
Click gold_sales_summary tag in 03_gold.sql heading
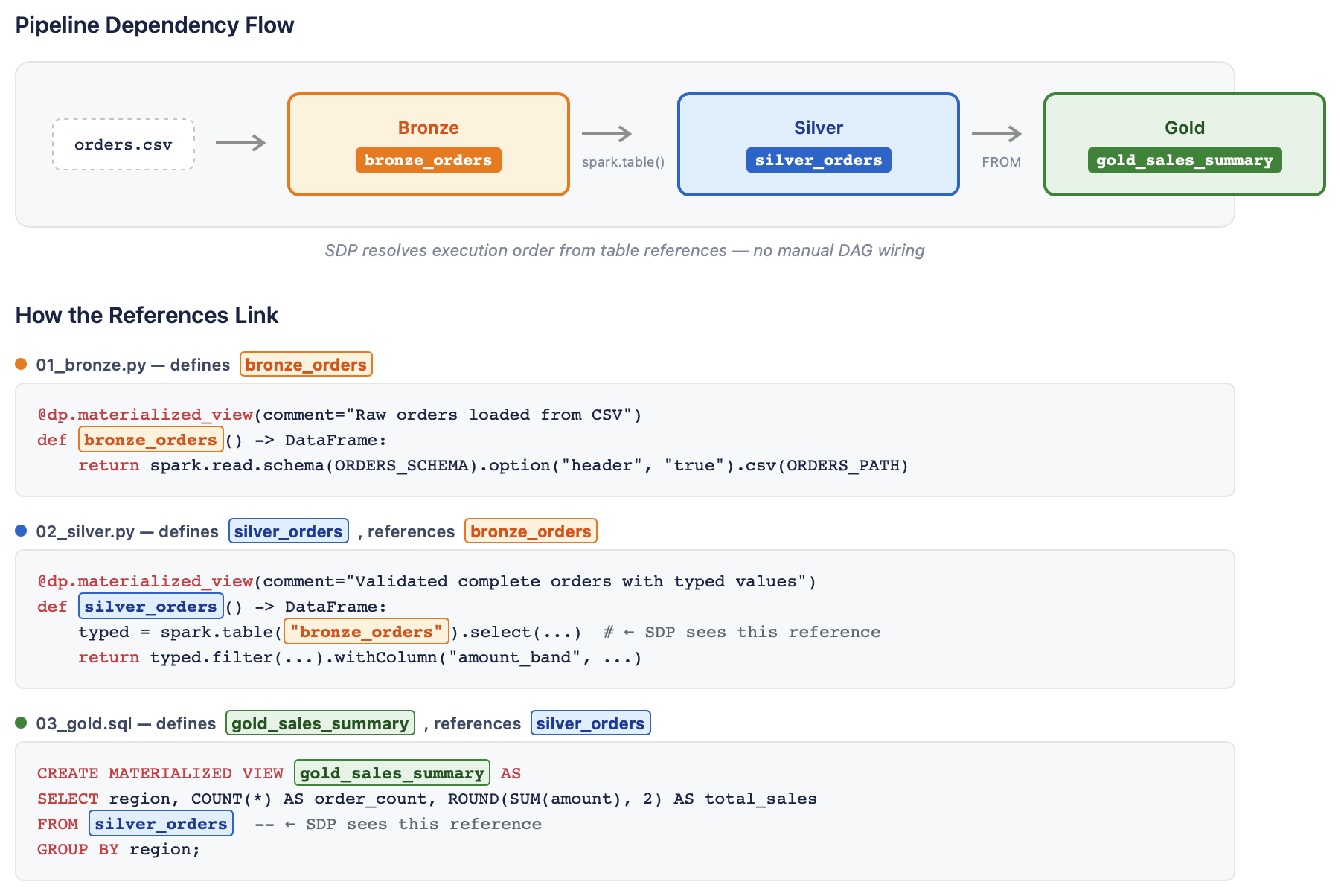[320, 723]
